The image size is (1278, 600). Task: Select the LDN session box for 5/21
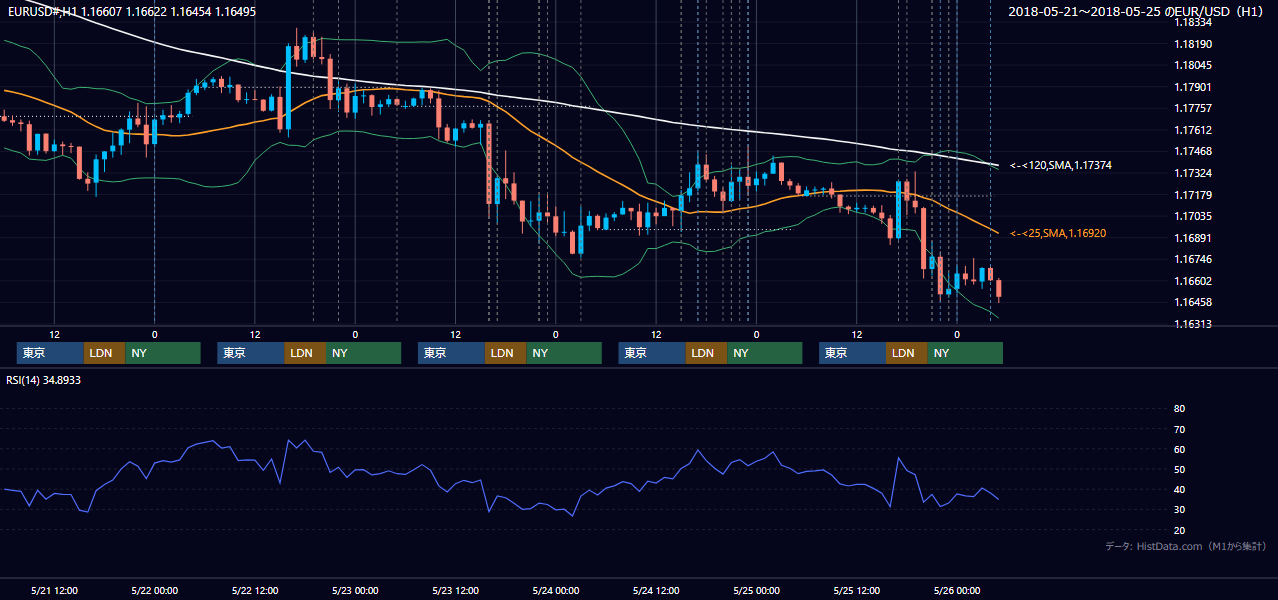pos(104,353)
